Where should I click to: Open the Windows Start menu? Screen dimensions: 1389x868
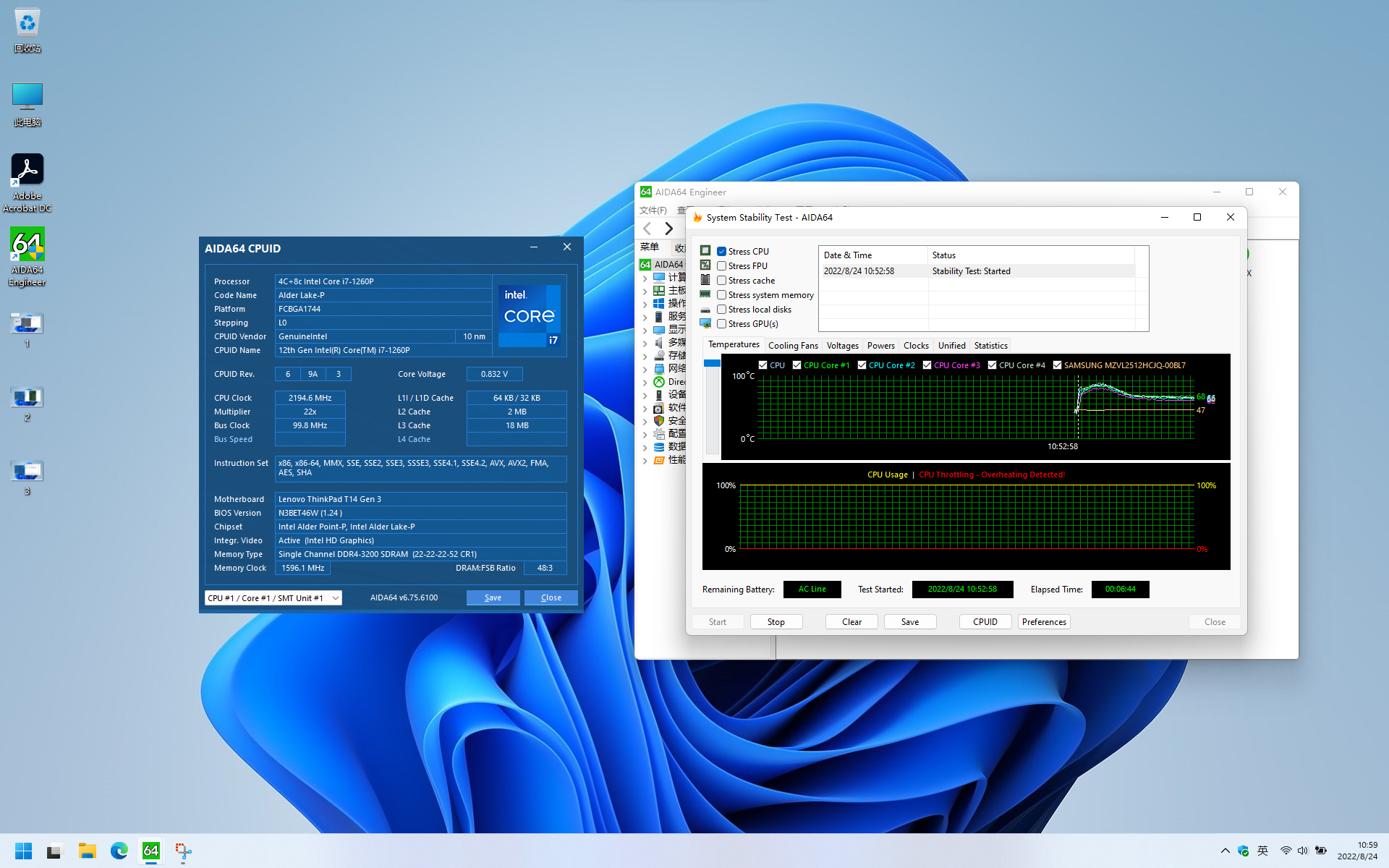24,851
